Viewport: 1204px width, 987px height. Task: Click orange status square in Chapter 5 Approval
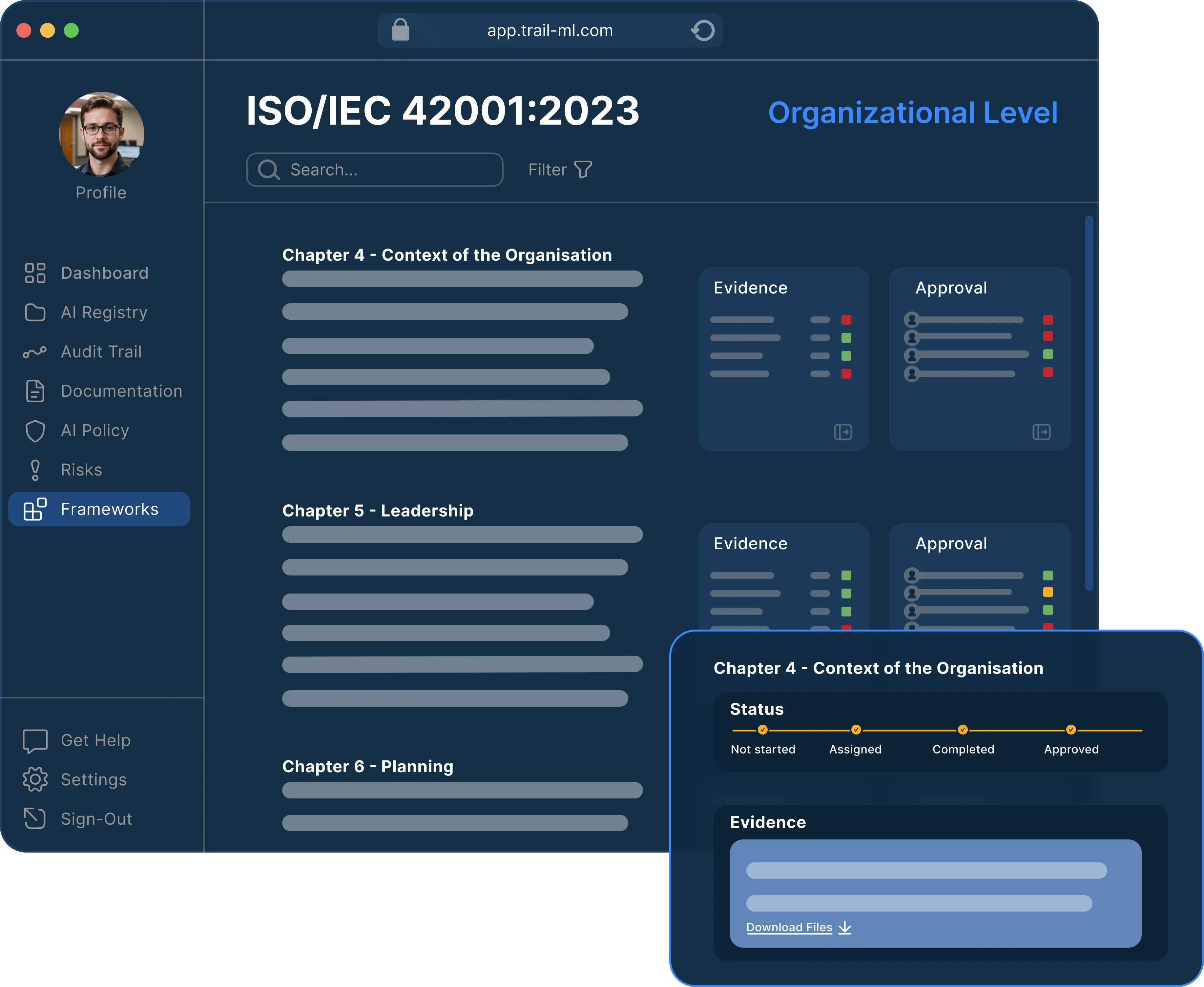(x=1048, y=592)
